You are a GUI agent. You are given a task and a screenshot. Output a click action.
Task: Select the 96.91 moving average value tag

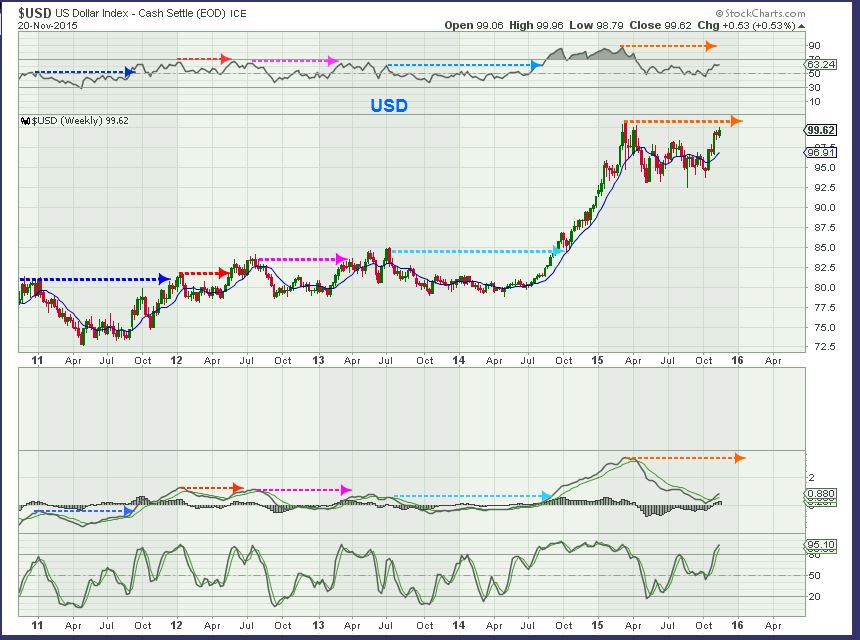point(819,153)
